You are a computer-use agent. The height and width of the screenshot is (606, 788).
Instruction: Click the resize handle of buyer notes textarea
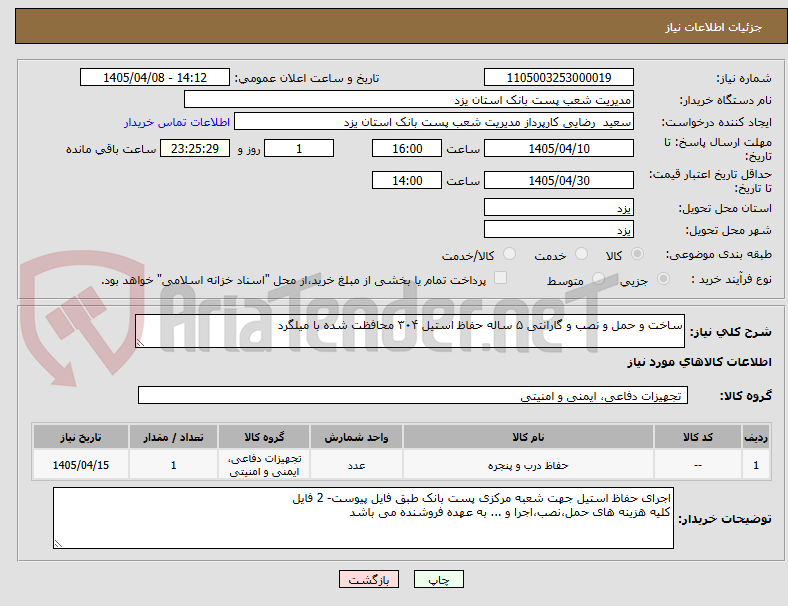coord(58,544)
